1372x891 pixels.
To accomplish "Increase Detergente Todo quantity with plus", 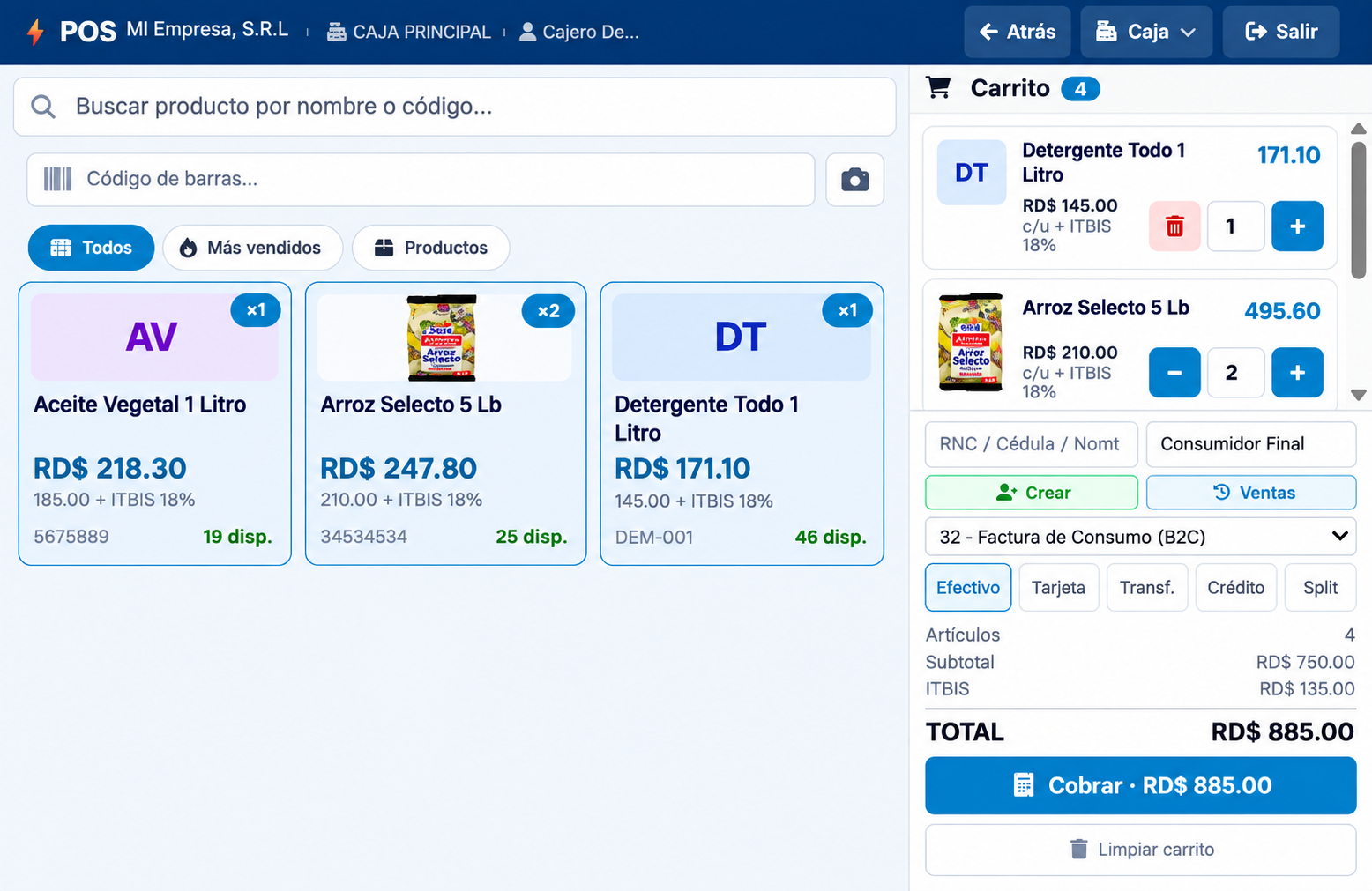I will click(x=1297, y=226).
